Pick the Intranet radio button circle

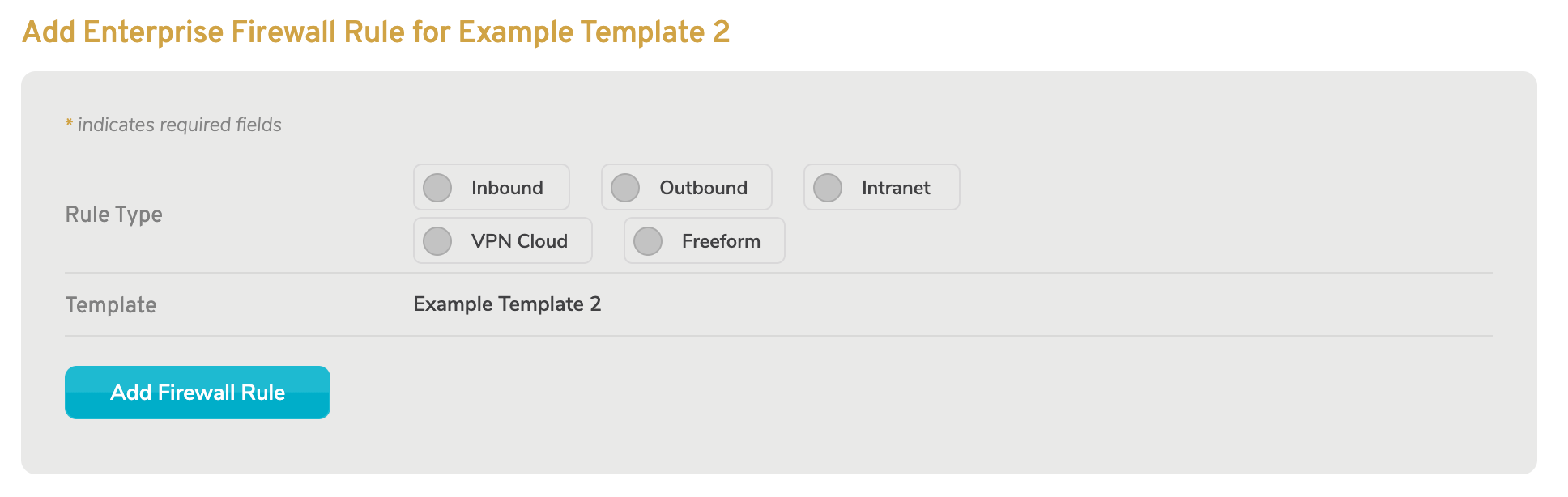point(828,188)
